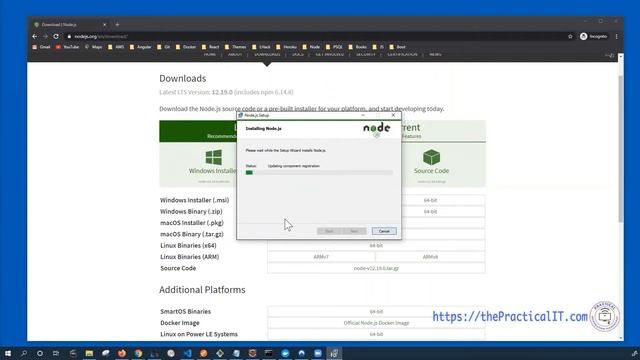Click the disabled Back button in Node.js Setup

329,231
